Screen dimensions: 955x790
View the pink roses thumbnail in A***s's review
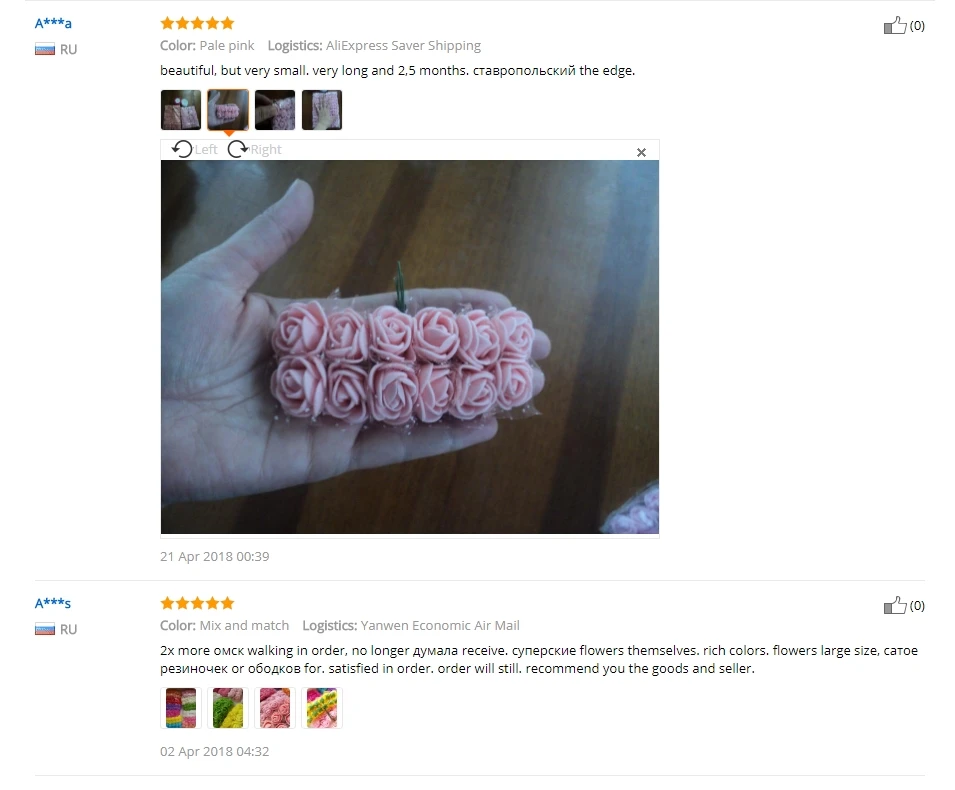275,708
